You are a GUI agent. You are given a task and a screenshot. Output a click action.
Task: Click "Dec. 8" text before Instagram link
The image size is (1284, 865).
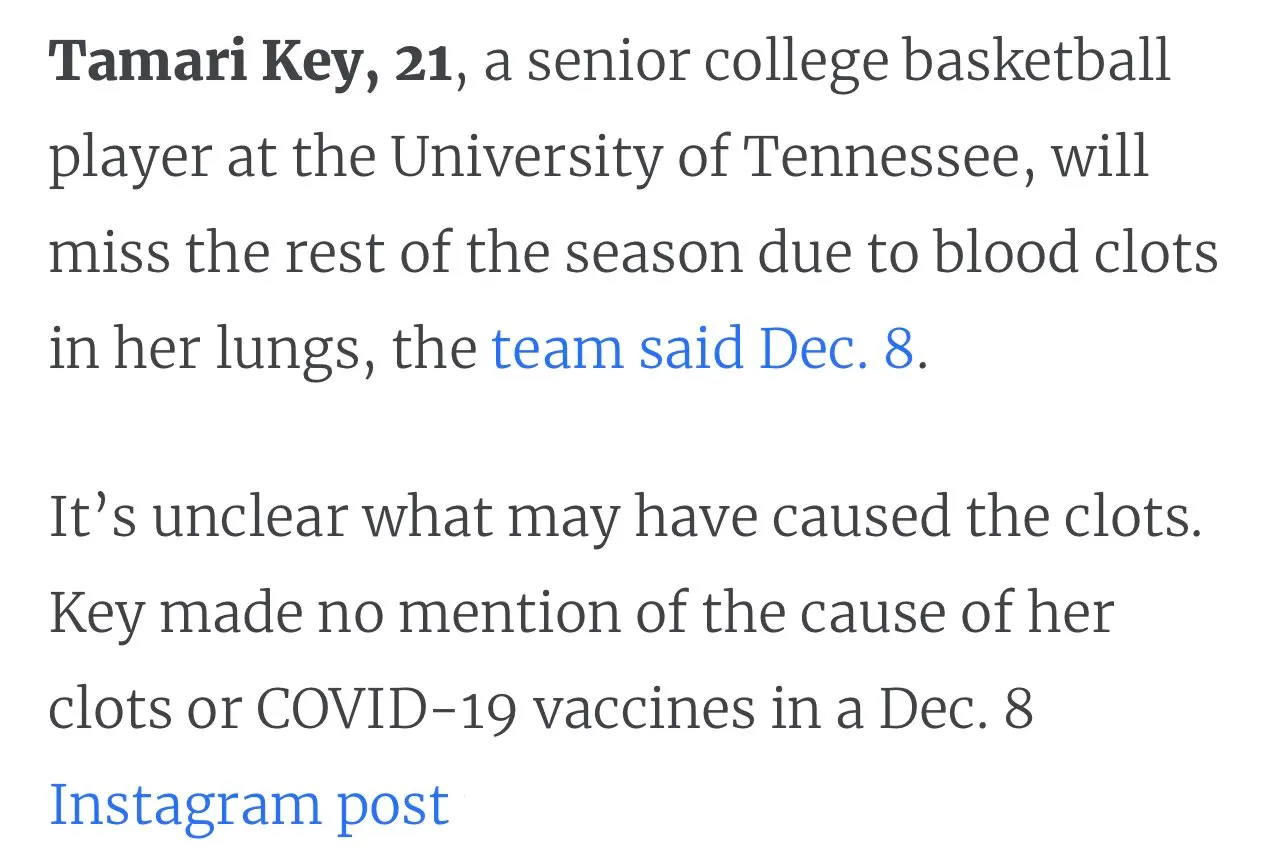957,709
